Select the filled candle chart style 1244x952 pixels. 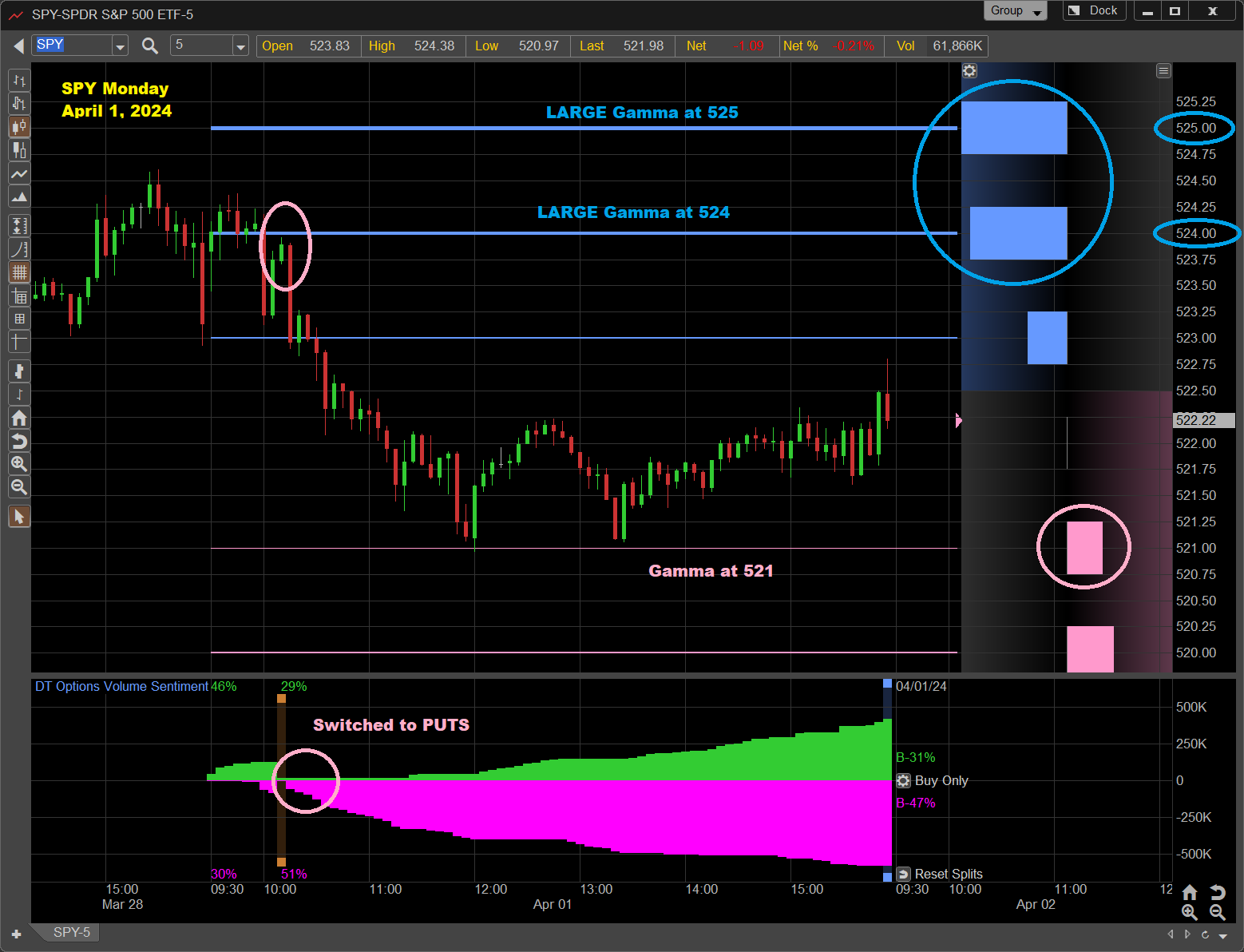tap(19, 150)
